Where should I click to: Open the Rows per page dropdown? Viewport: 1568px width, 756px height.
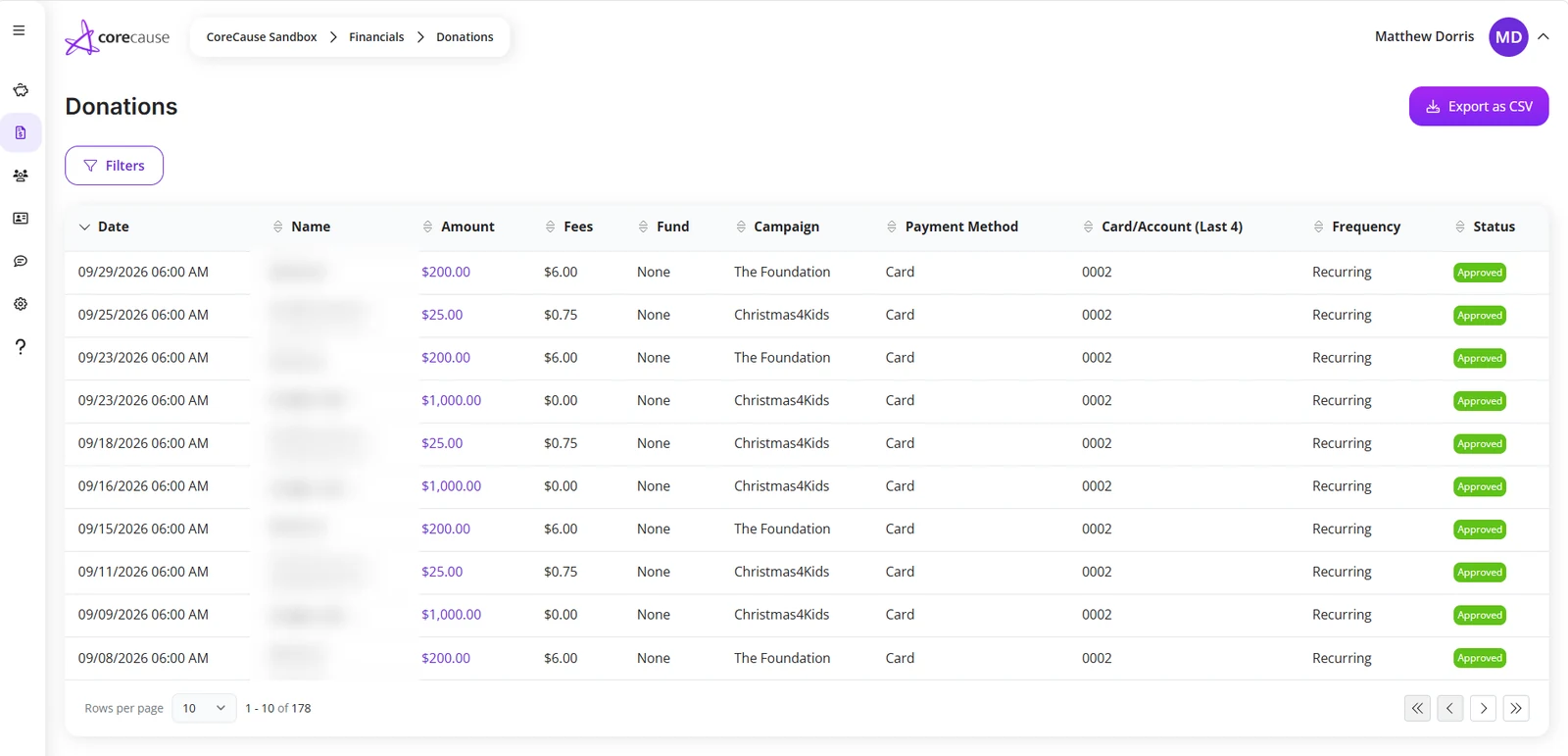[204, 708]
